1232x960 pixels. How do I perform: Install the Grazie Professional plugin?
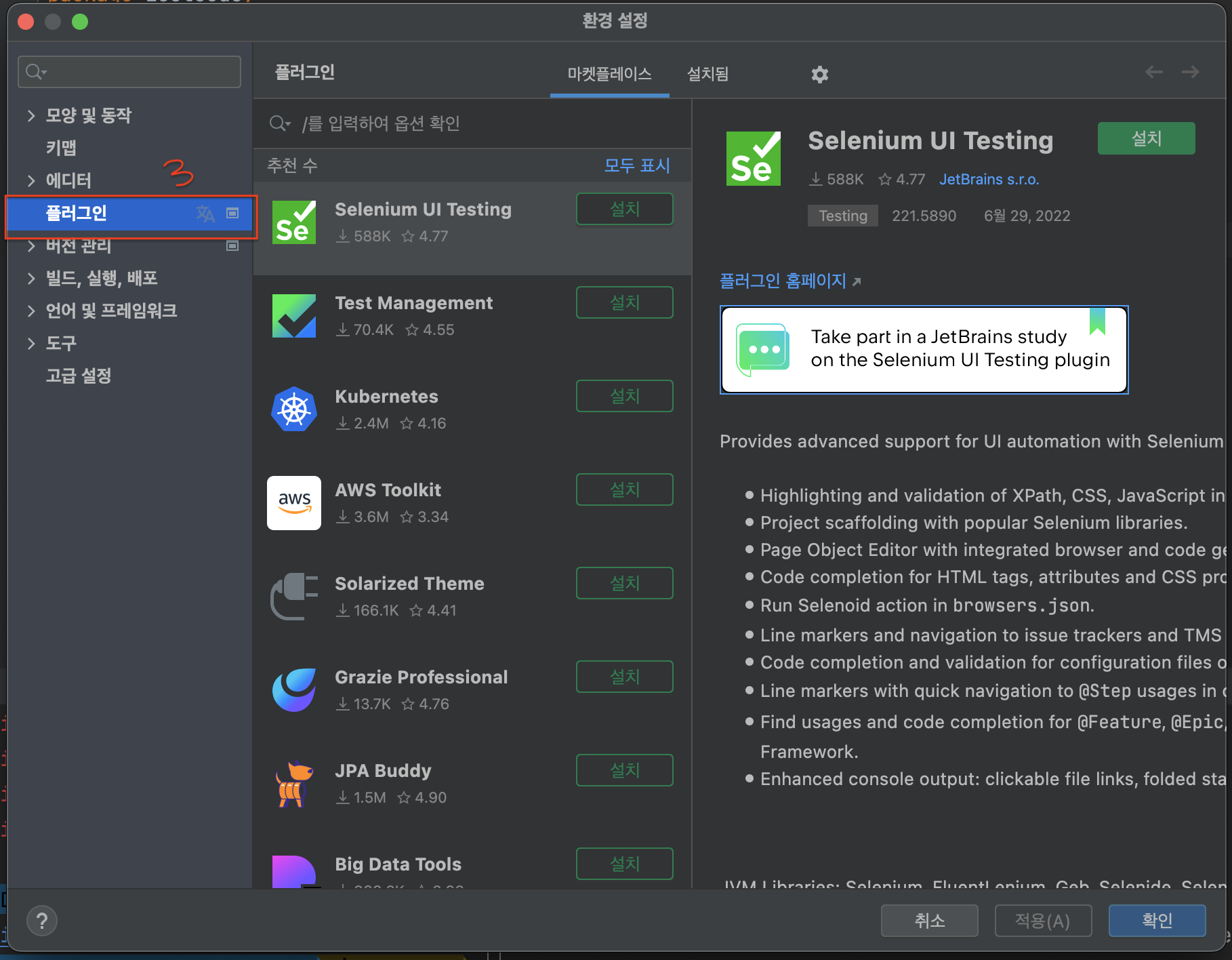pyautogui.click(x=624, y=677)
